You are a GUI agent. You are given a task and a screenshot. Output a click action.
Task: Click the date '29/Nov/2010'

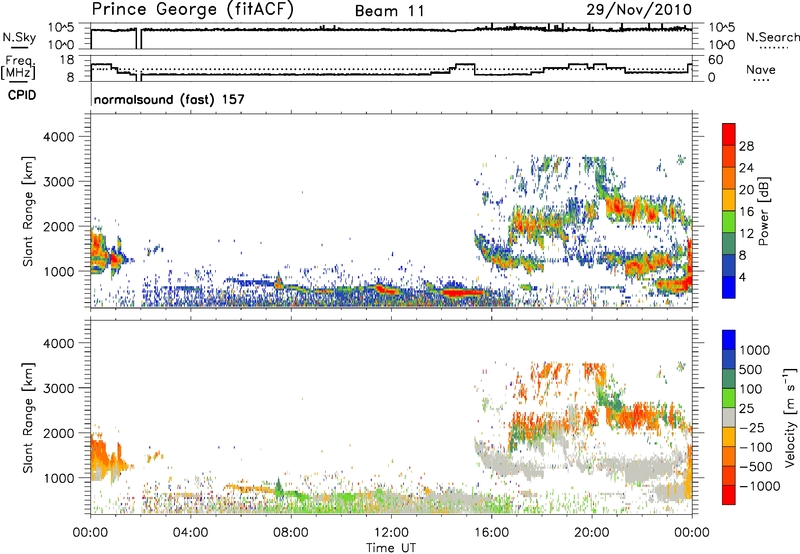(639, 10)
